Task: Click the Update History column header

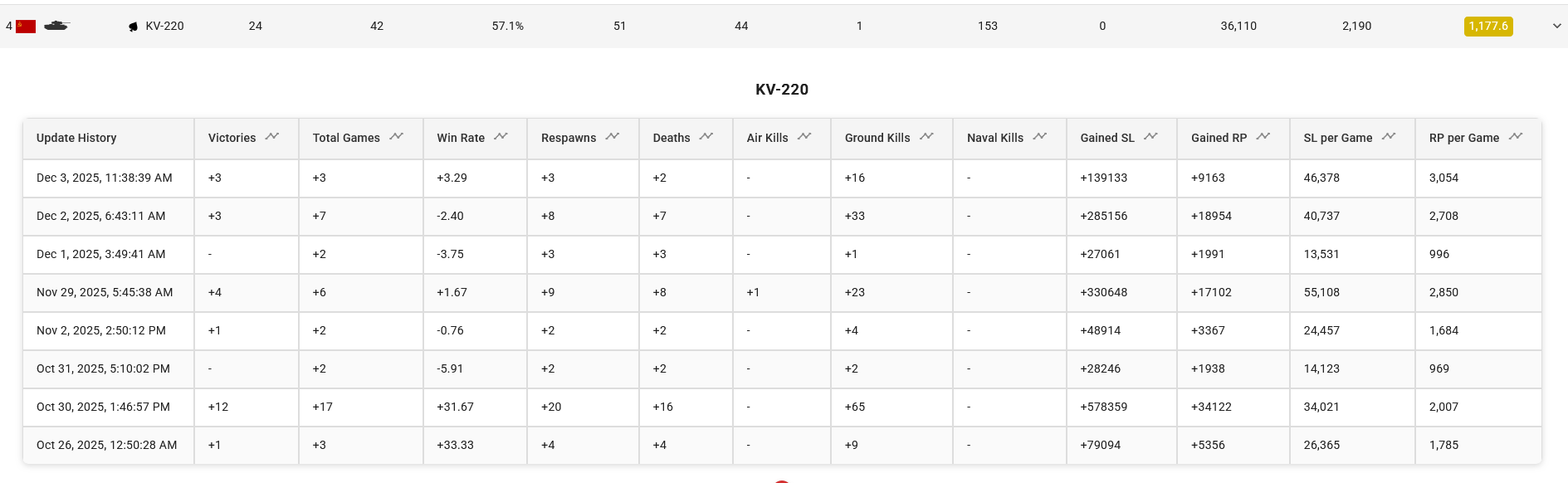Action: (x=76, y=138)
